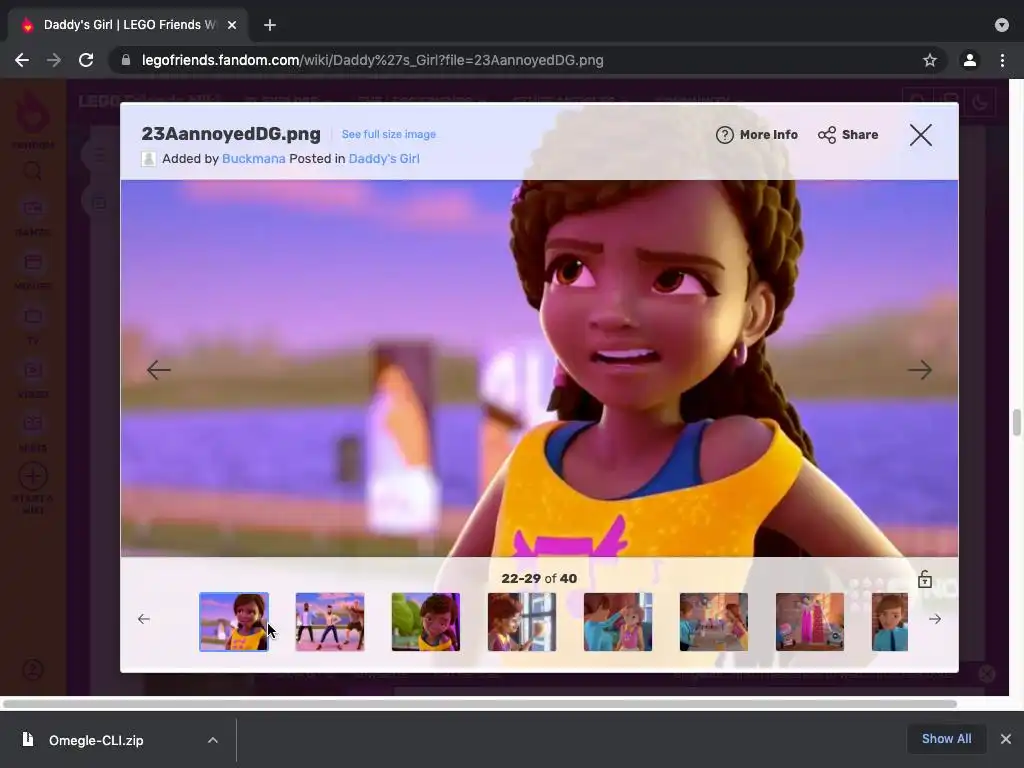This screenshot has width=1024, height=768.
Task: Click the browser back arrow button
Action: [22, 60]
